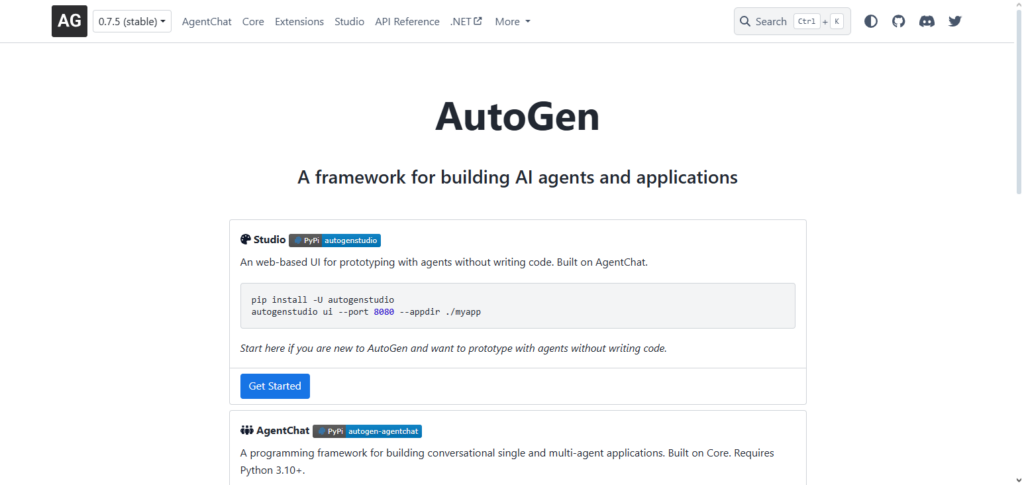Click the framework for building AI agents subtitle
Viewport: 1024px width, 485px height.
pyautogui.click(x=517, y=177)
